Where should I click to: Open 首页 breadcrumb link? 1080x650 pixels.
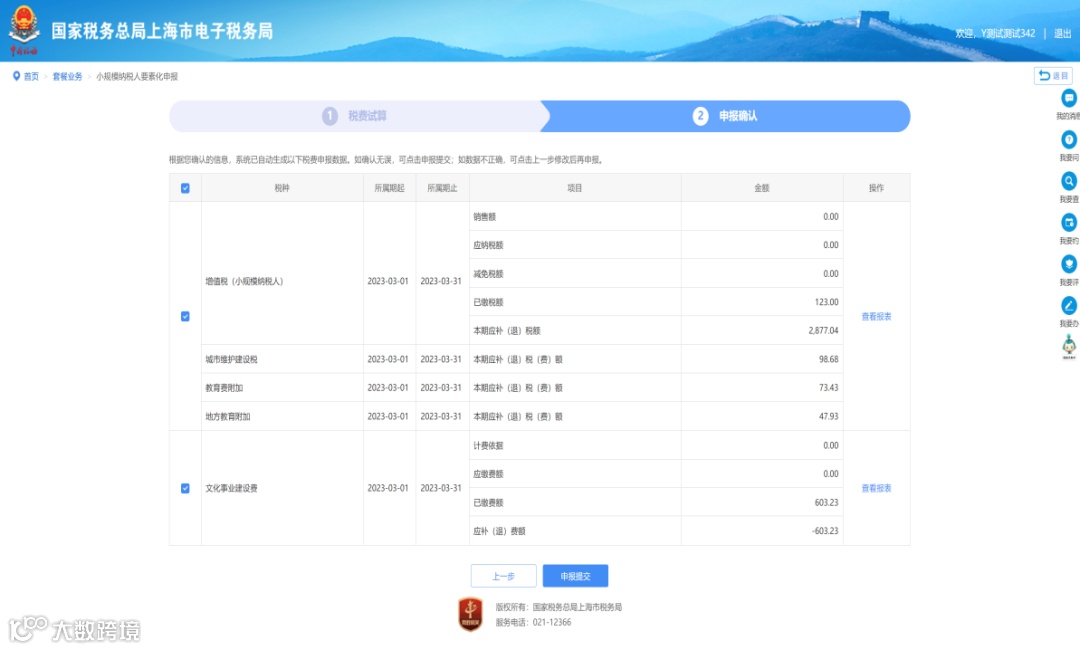click(31, 76)
